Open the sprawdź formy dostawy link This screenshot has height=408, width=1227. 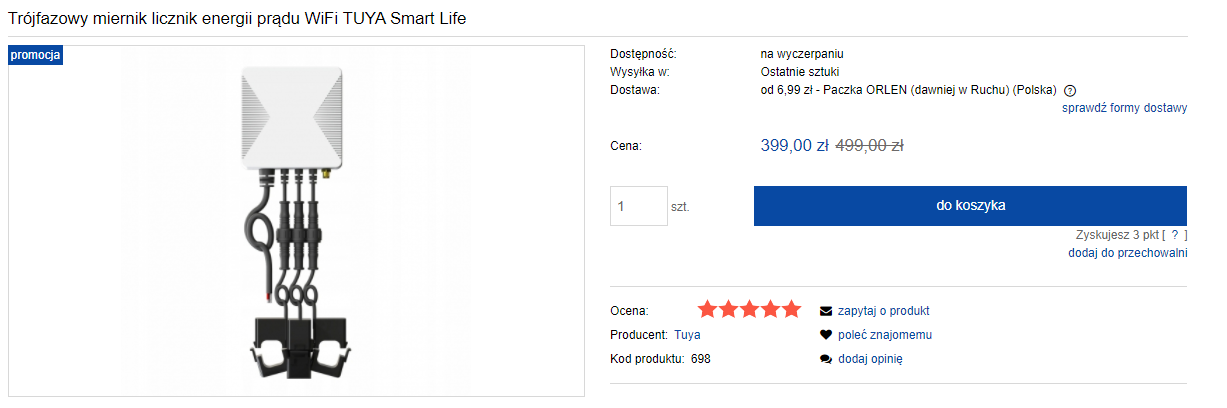[x=1124, y=108]
